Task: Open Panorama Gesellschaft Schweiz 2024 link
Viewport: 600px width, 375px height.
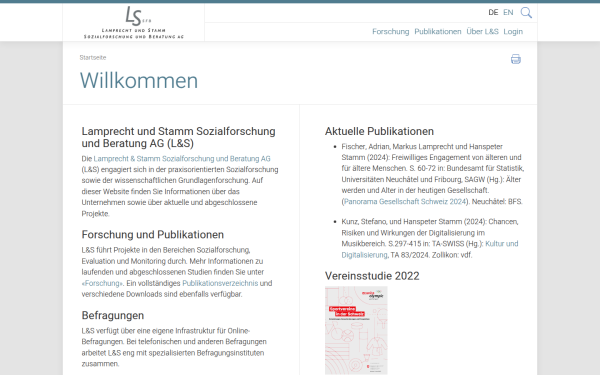Action: (x=405, y=202)
